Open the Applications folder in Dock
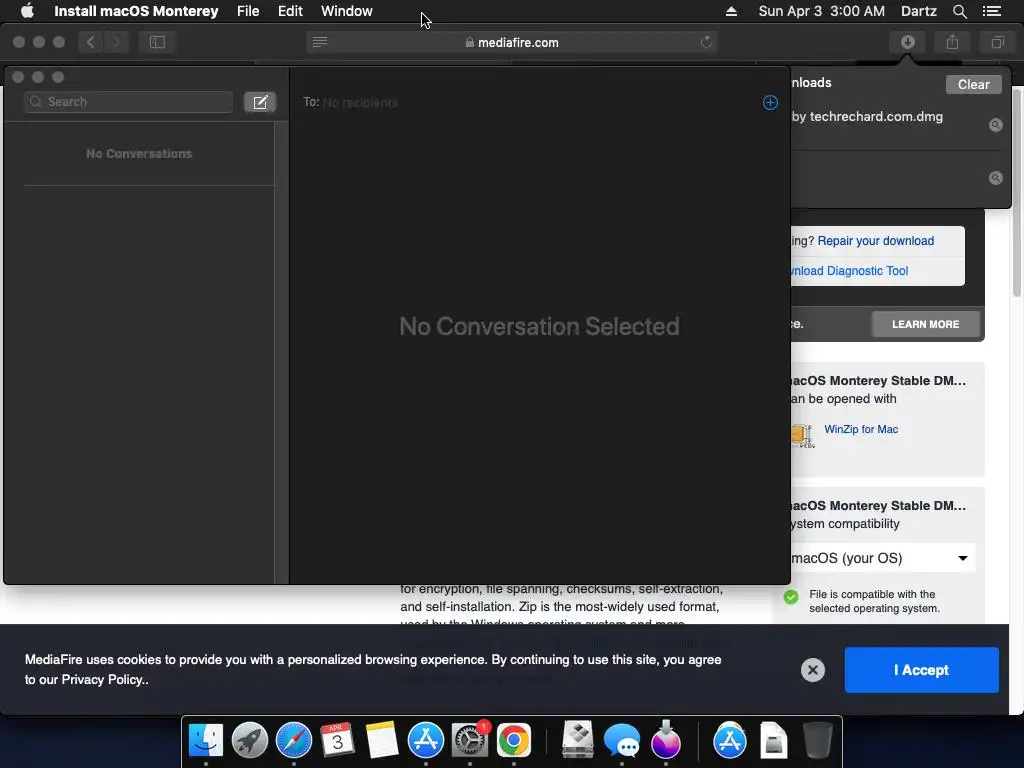This screenshot has width=1024, height=768. [729, 740]
